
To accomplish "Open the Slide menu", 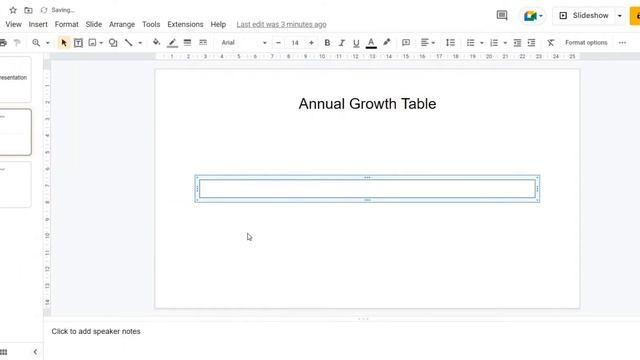I will click(x=93, y=24).
